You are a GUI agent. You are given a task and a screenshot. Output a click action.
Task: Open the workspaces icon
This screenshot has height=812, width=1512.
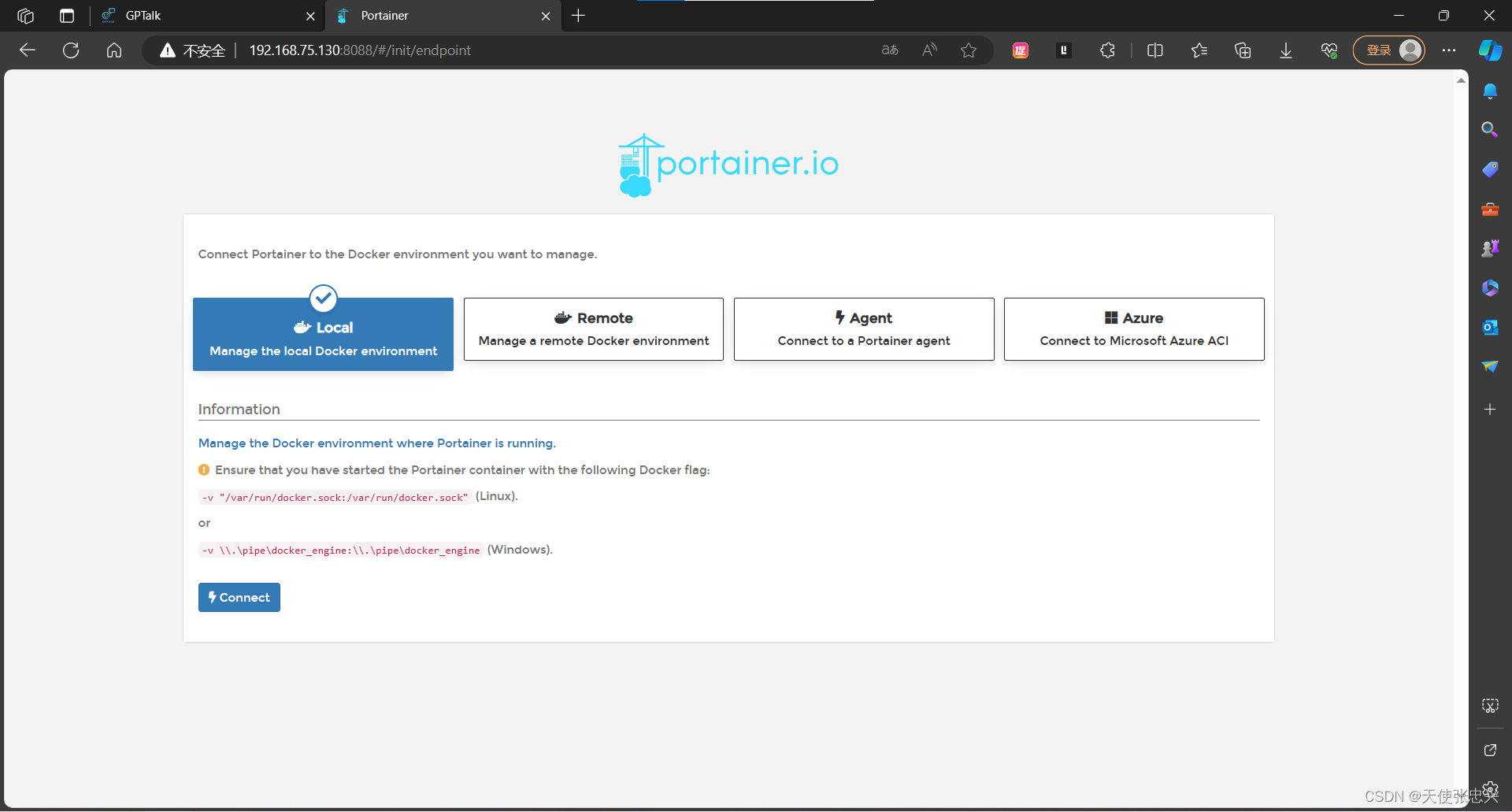click(x=26, y=16)
